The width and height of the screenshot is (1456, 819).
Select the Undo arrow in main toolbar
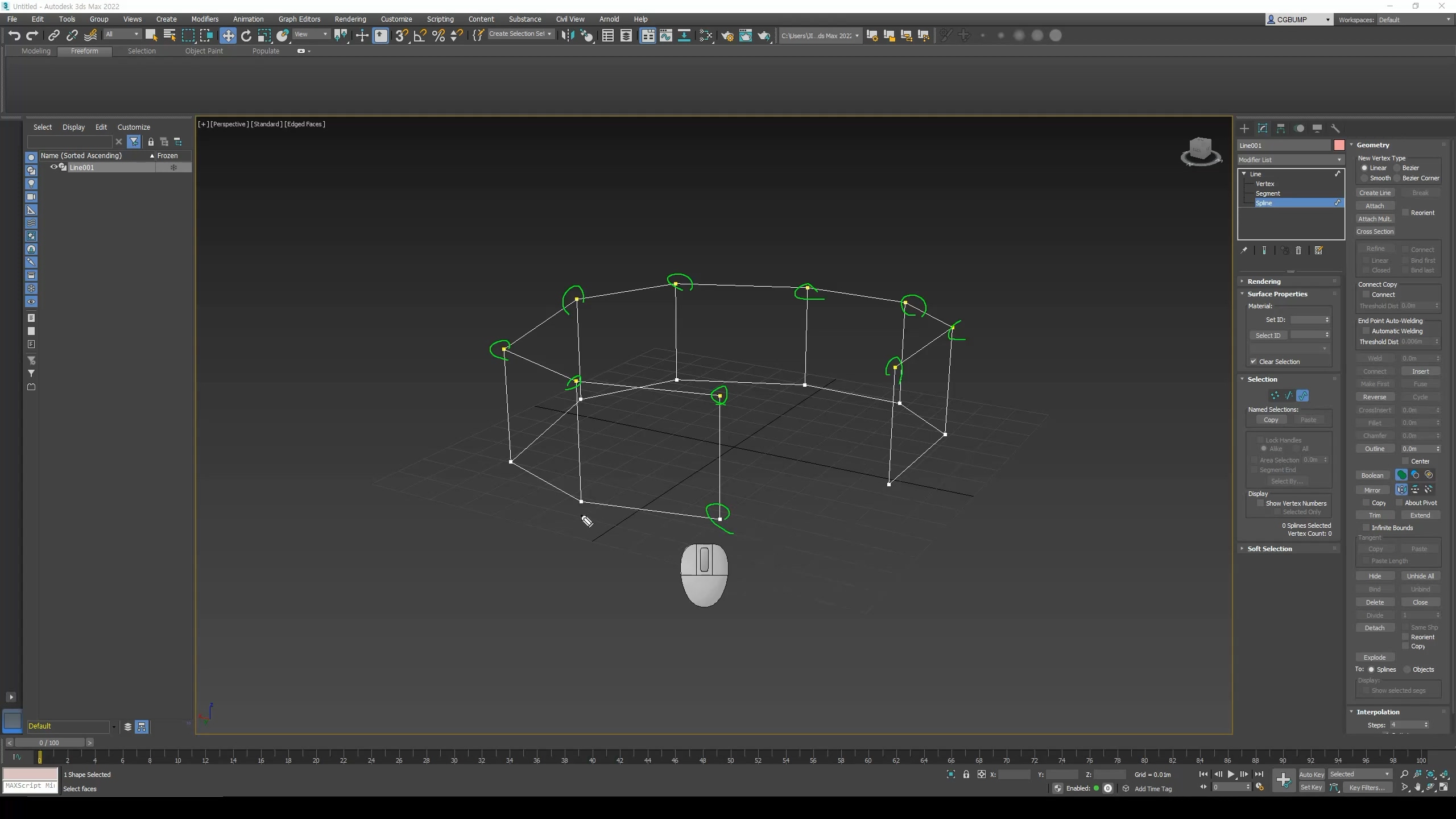(14, 36)
